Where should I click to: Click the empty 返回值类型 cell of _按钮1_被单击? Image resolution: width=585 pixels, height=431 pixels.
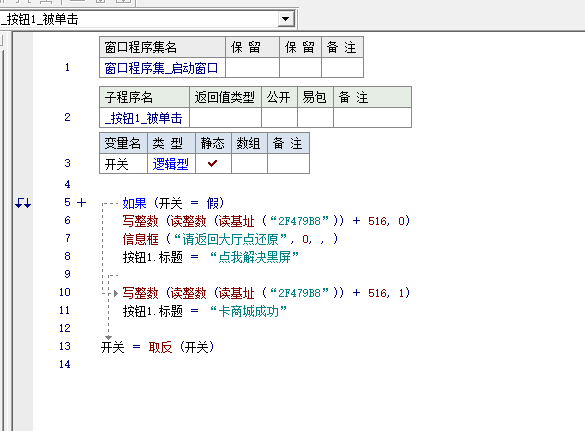coord(225,118)
